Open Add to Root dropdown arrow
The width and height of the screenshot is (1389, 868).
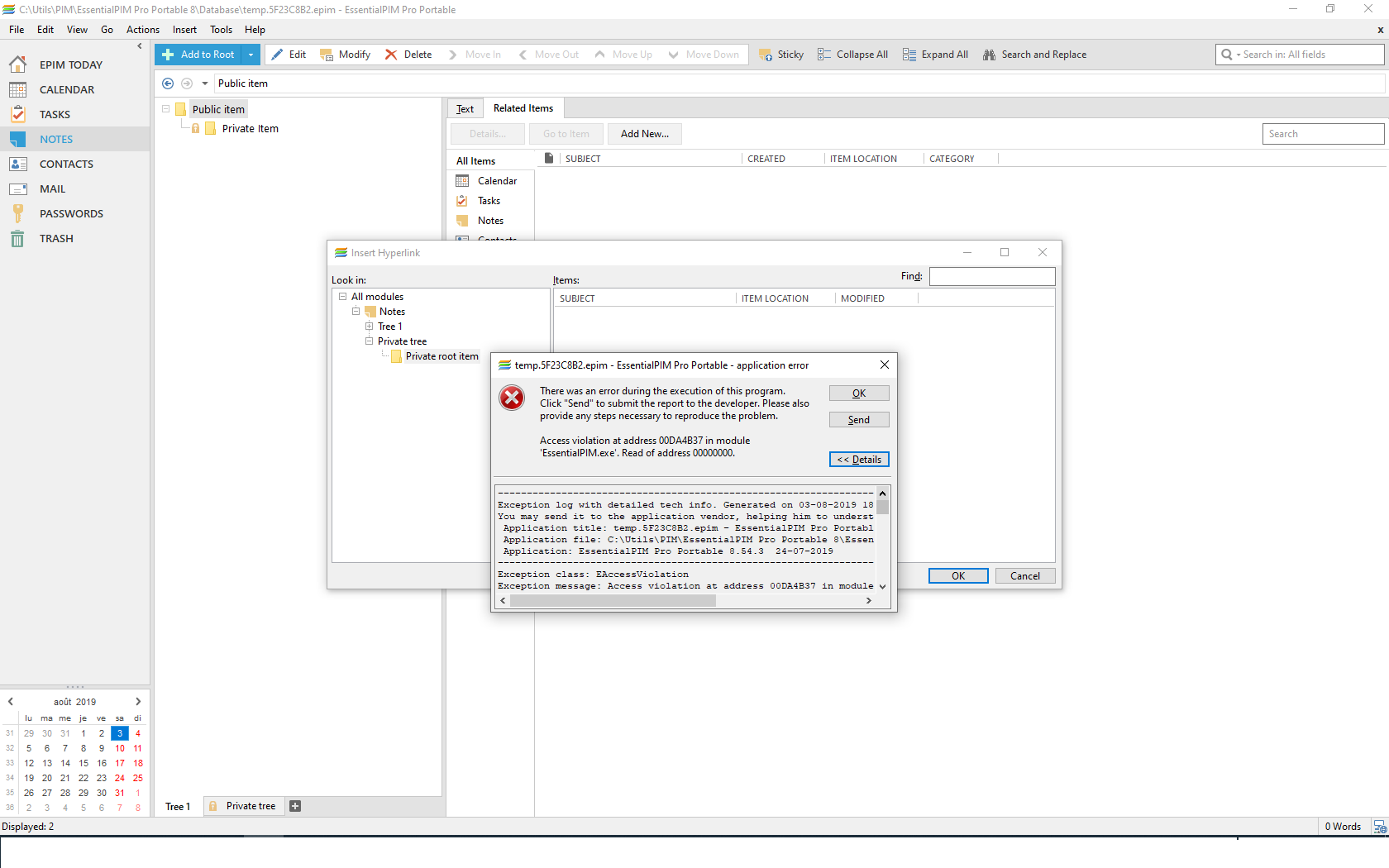251,55
